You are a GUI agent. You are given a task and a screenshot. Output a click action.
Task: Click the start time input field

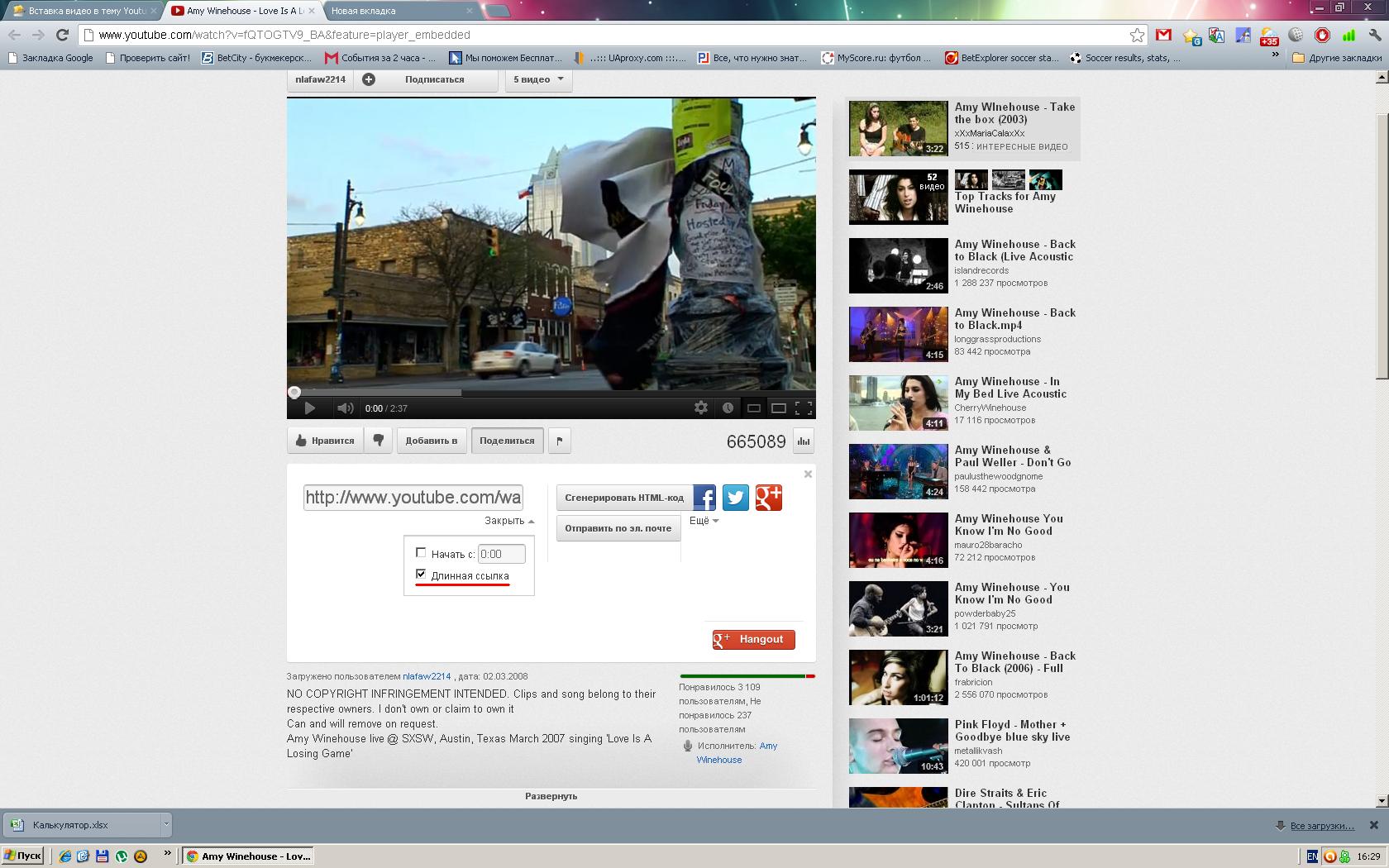point(502,554)
